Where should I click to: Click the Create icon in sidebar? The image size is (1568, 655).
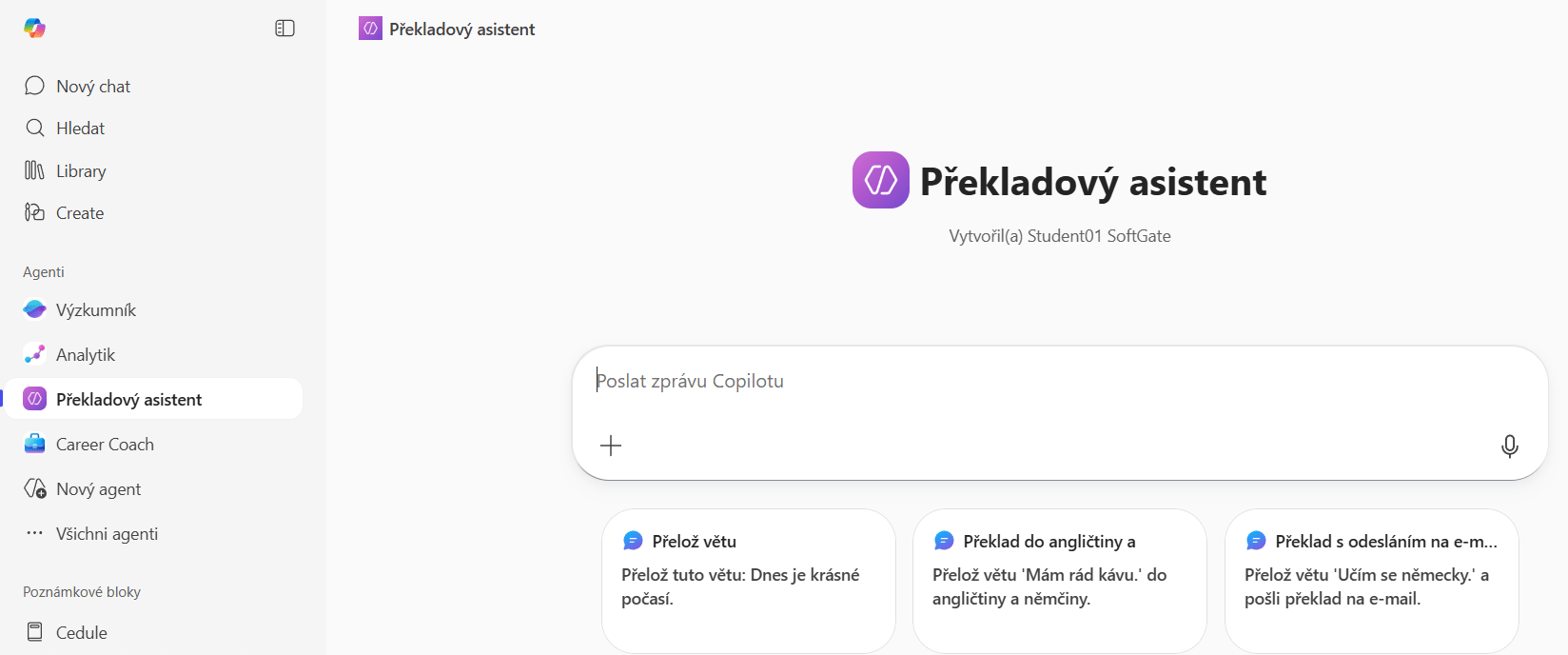[x=34, y=212]
